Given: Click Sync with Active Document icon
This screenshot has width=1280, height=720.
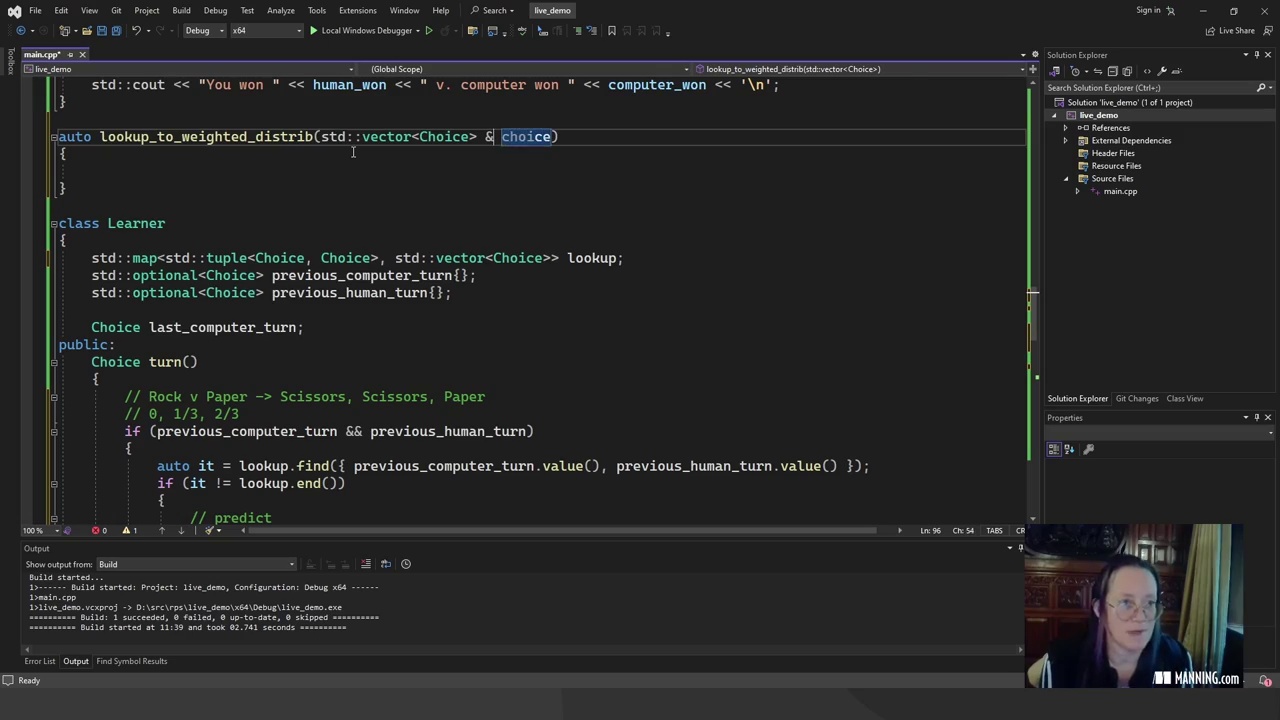Looking at the screenshot, I should click(x=1098, y=71).
